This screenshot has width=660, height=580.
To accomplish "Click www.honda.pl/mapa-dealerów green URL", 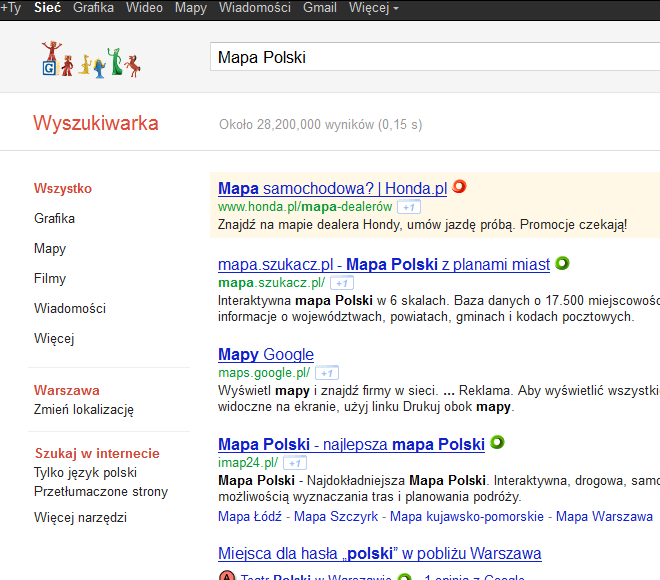I will (305, 207).
